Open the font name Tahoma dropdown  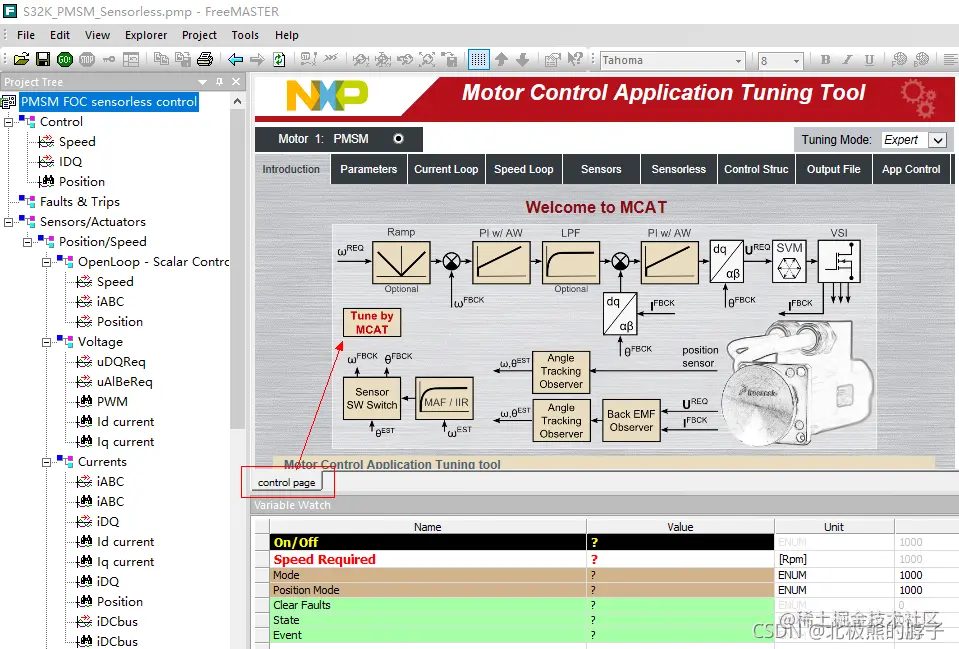click(738, 61)
